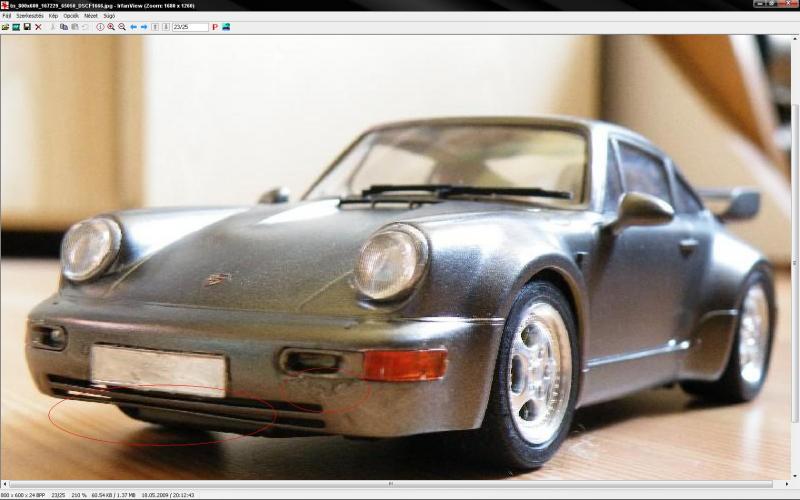Screen dimensions: 800x500
Task: Open the Súgó help menu
Action: [x=109, y=16]
